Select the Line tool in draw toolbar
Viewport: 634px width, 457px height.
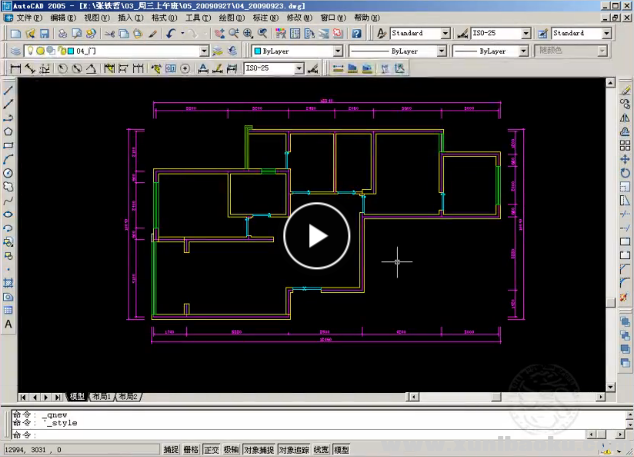[x=8, y=89]
